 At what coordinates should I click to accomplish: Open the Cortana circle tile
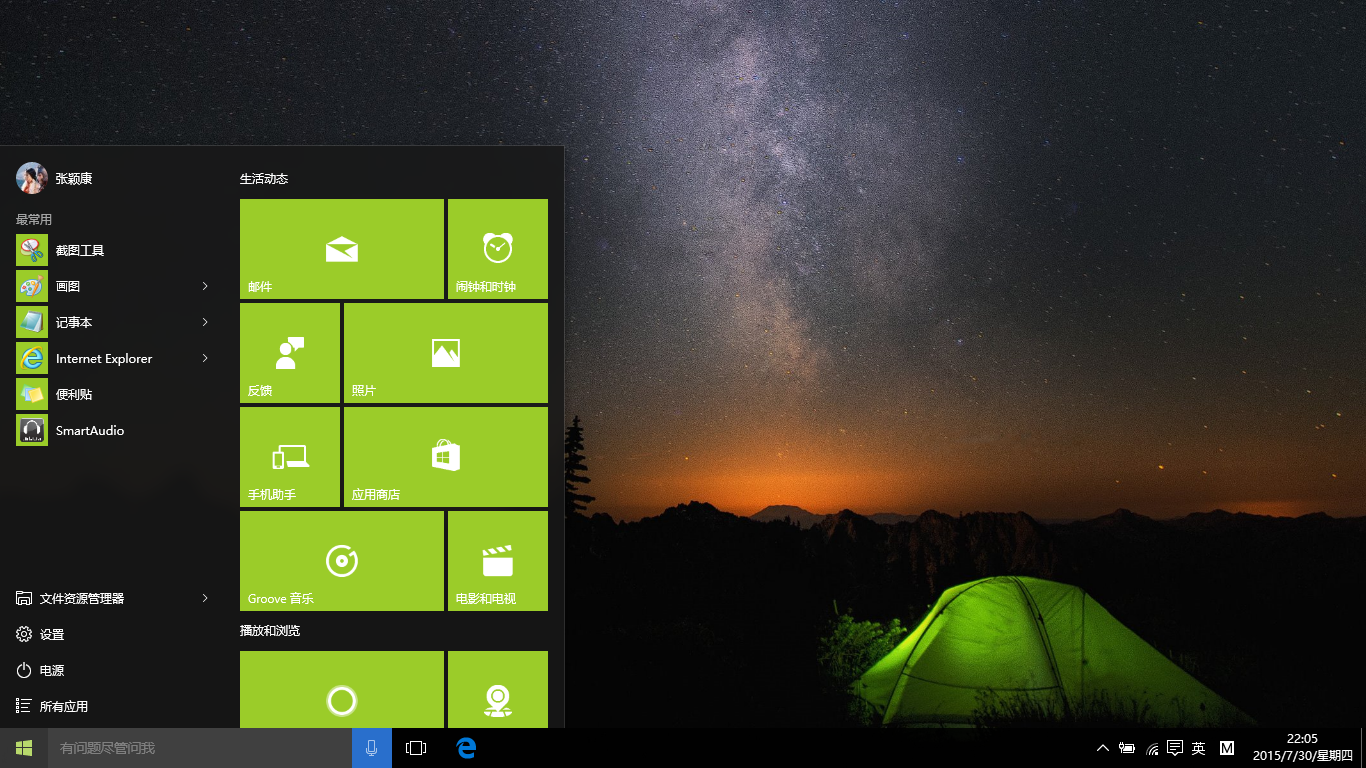point(342,690)
